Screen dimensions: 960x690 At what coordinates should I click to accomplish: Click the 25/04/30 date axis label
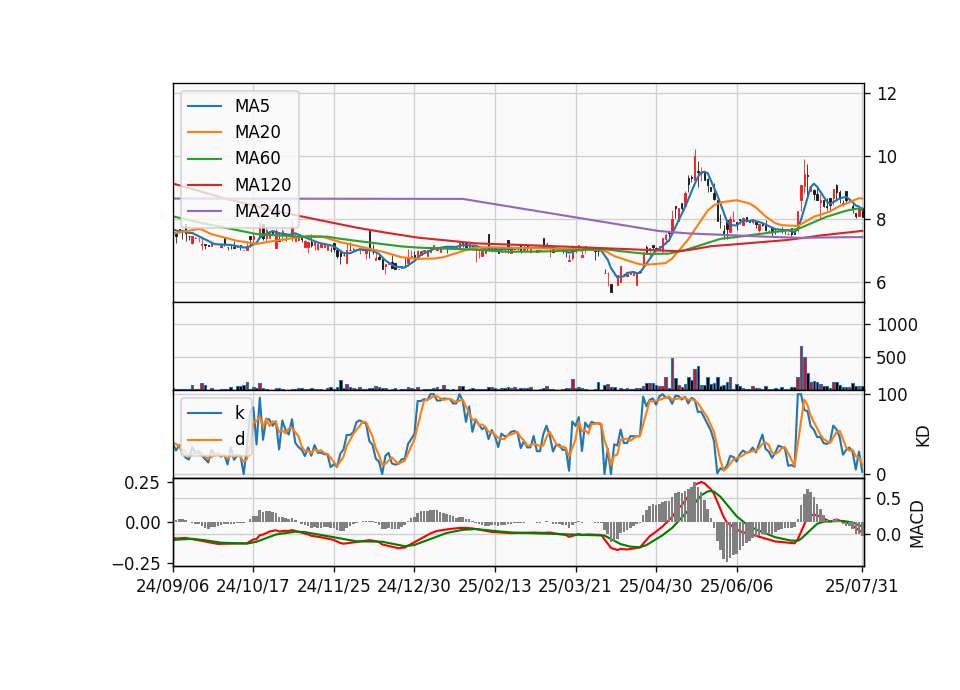click(x=656, y=586)
